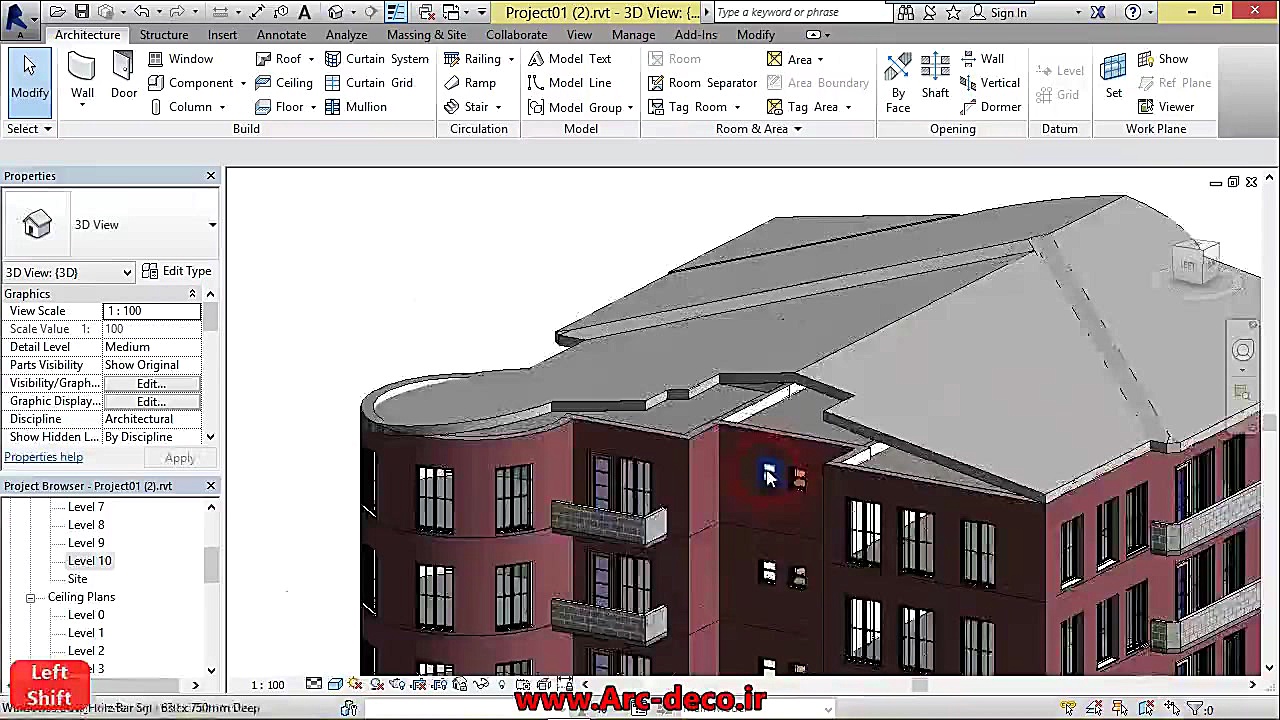1280x720 pixels.
Task: Open the Massing & Site tab
Action: pyautogui.click(x=426, y=35)
